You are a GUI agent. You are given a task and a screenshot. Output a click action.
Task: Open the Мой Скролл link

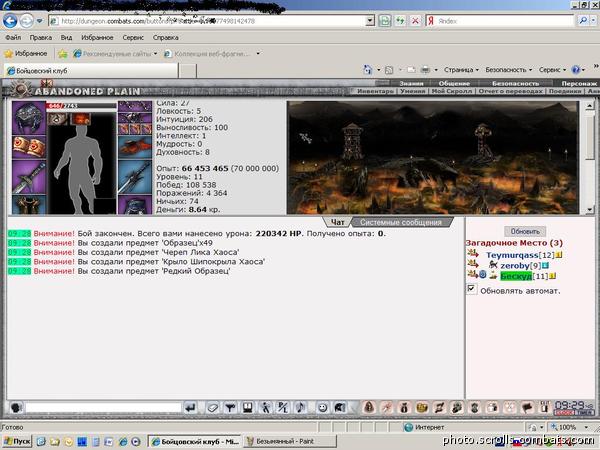coord(452,91)
